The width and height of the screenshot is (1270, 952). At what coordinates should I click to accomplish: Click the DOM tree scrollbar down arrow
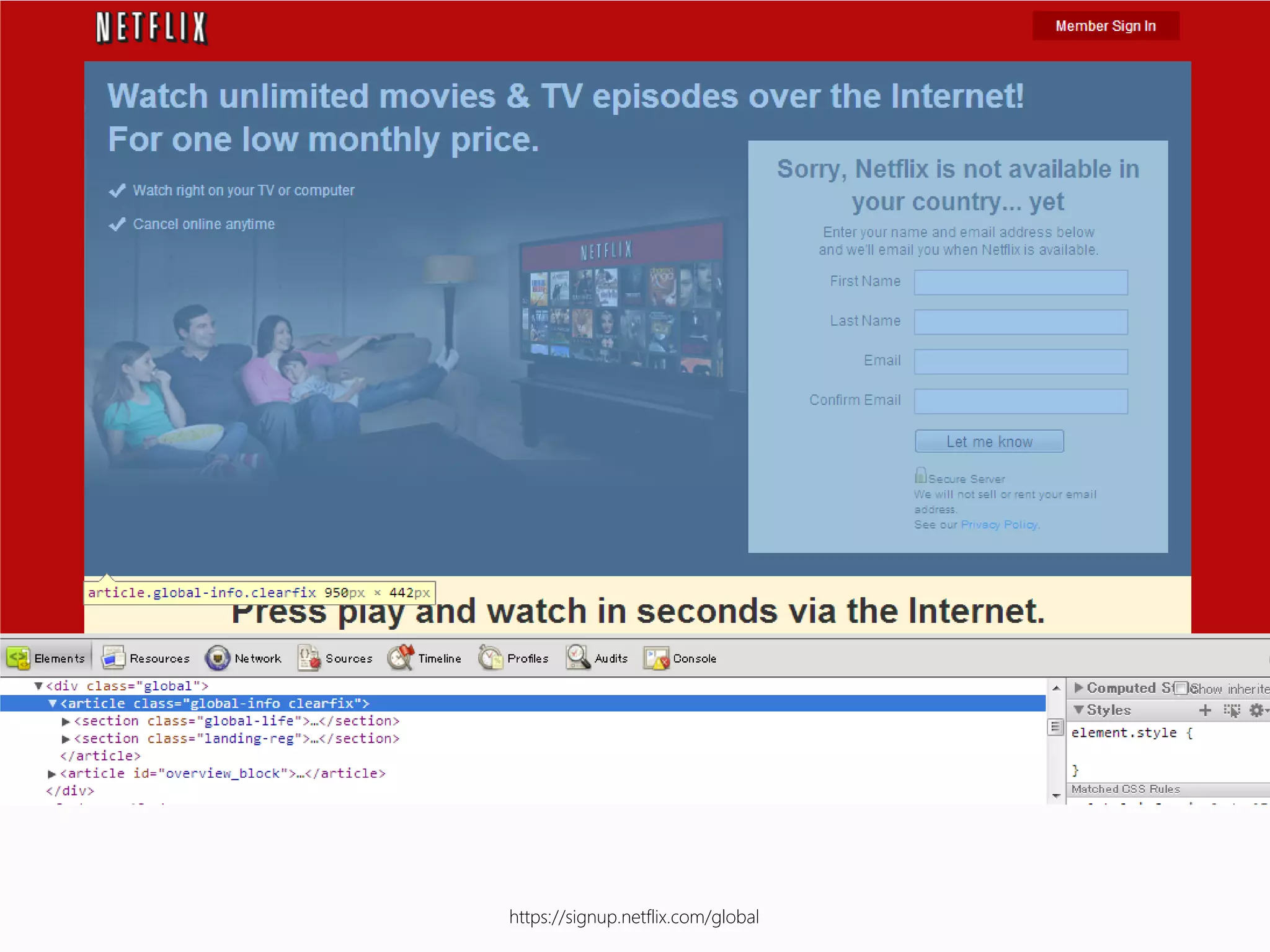point(1056,795)
